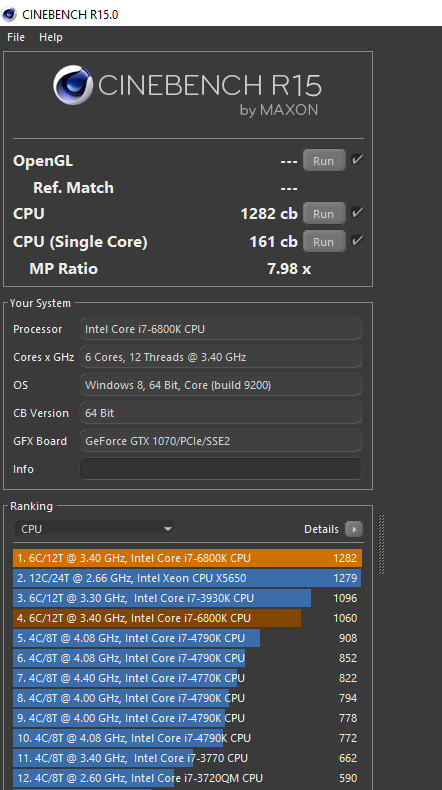Open the Help menu
The height and width of the screenshot is (790, 442).
[x=51, y=37]
